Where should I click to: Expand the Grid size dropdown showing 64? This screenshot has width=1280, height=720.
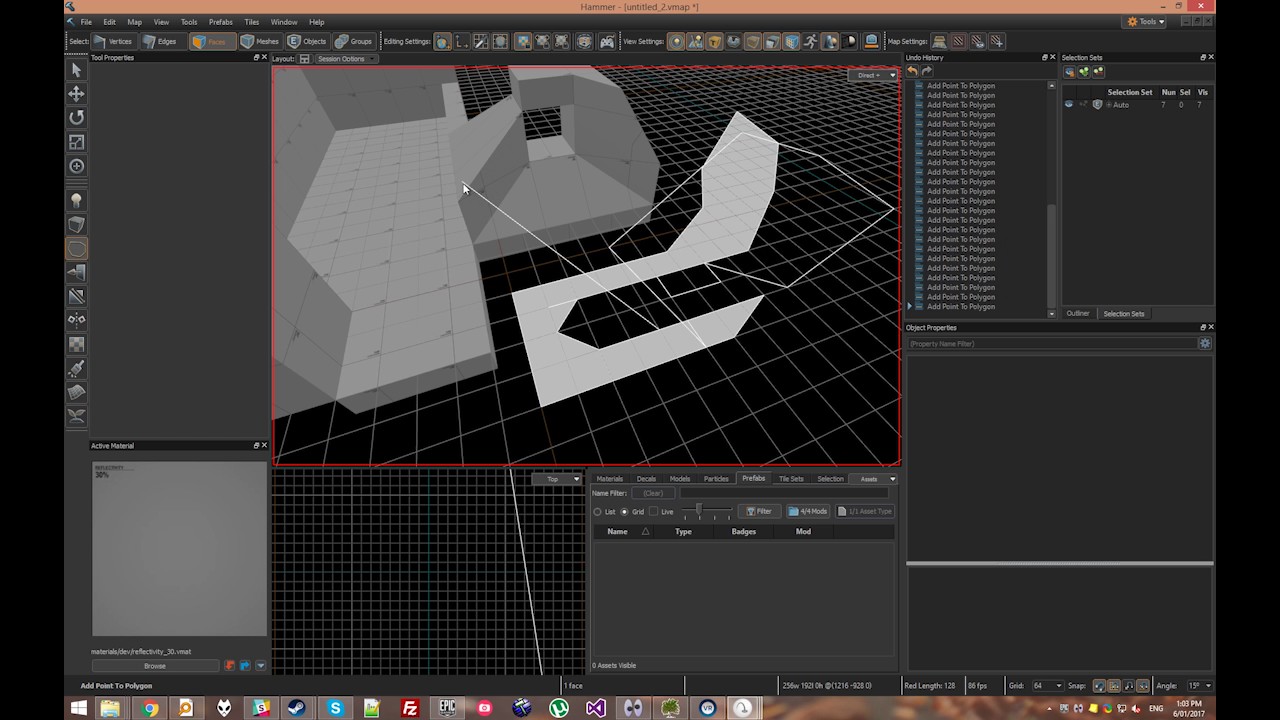tap(1047, 686)
